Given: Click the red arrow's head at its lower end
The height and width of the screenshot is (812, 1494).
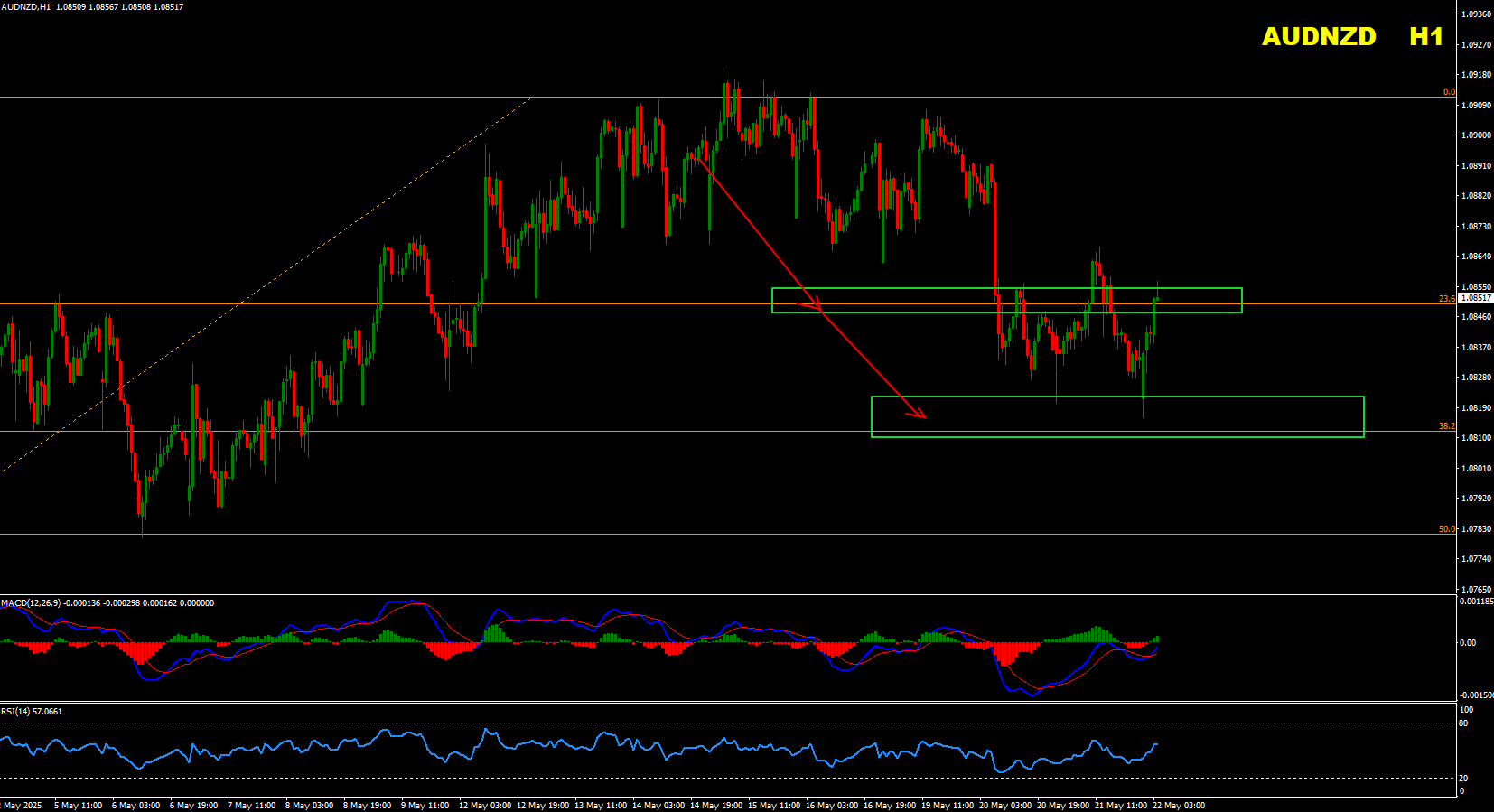Looking at the screenshot, I should [923, 416].
